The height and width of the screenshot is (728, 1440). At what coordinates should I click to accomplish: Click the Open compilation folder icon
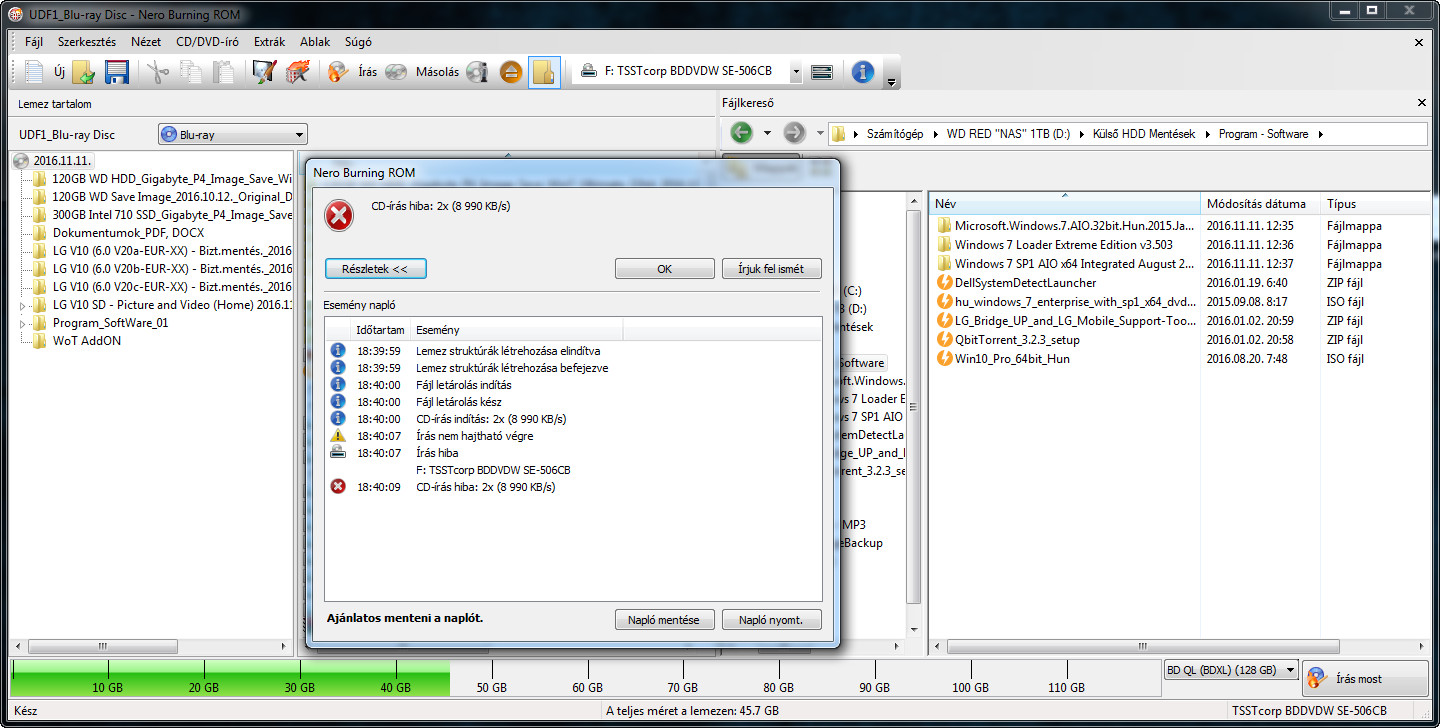click(x=84, y=72)
